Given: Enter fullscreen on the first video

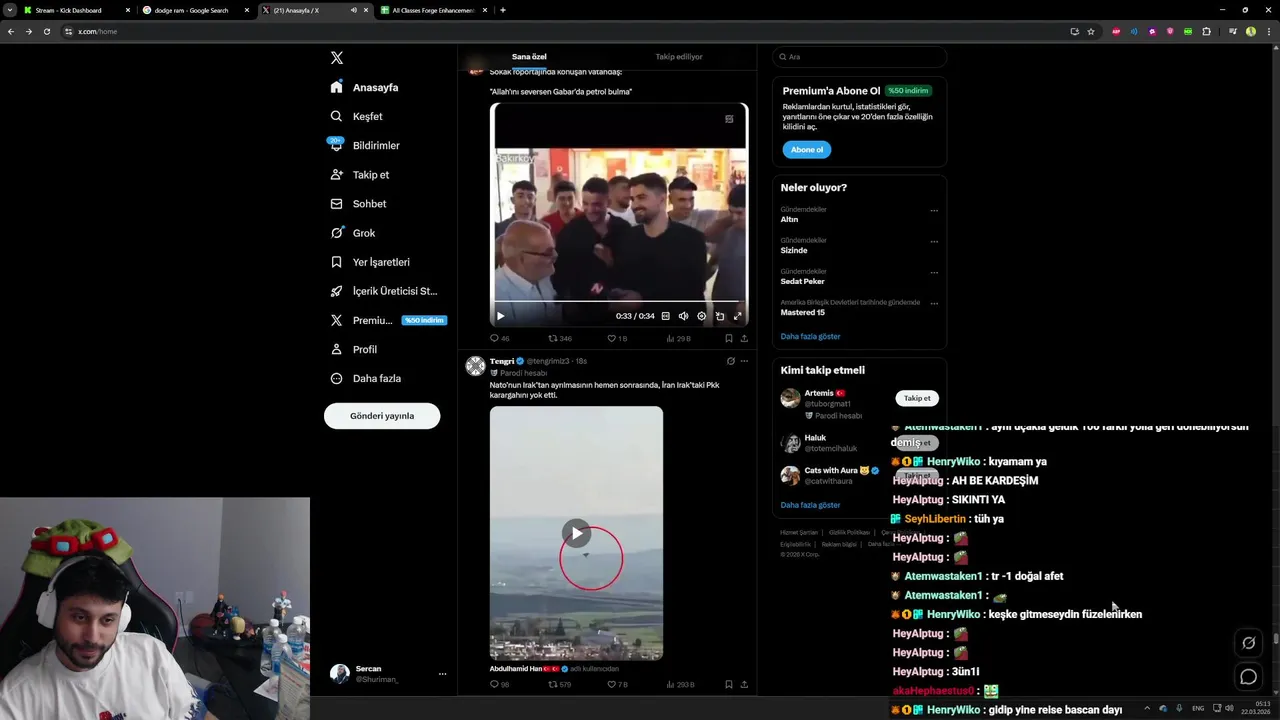Looking at the screenshot, I should 738,316.
